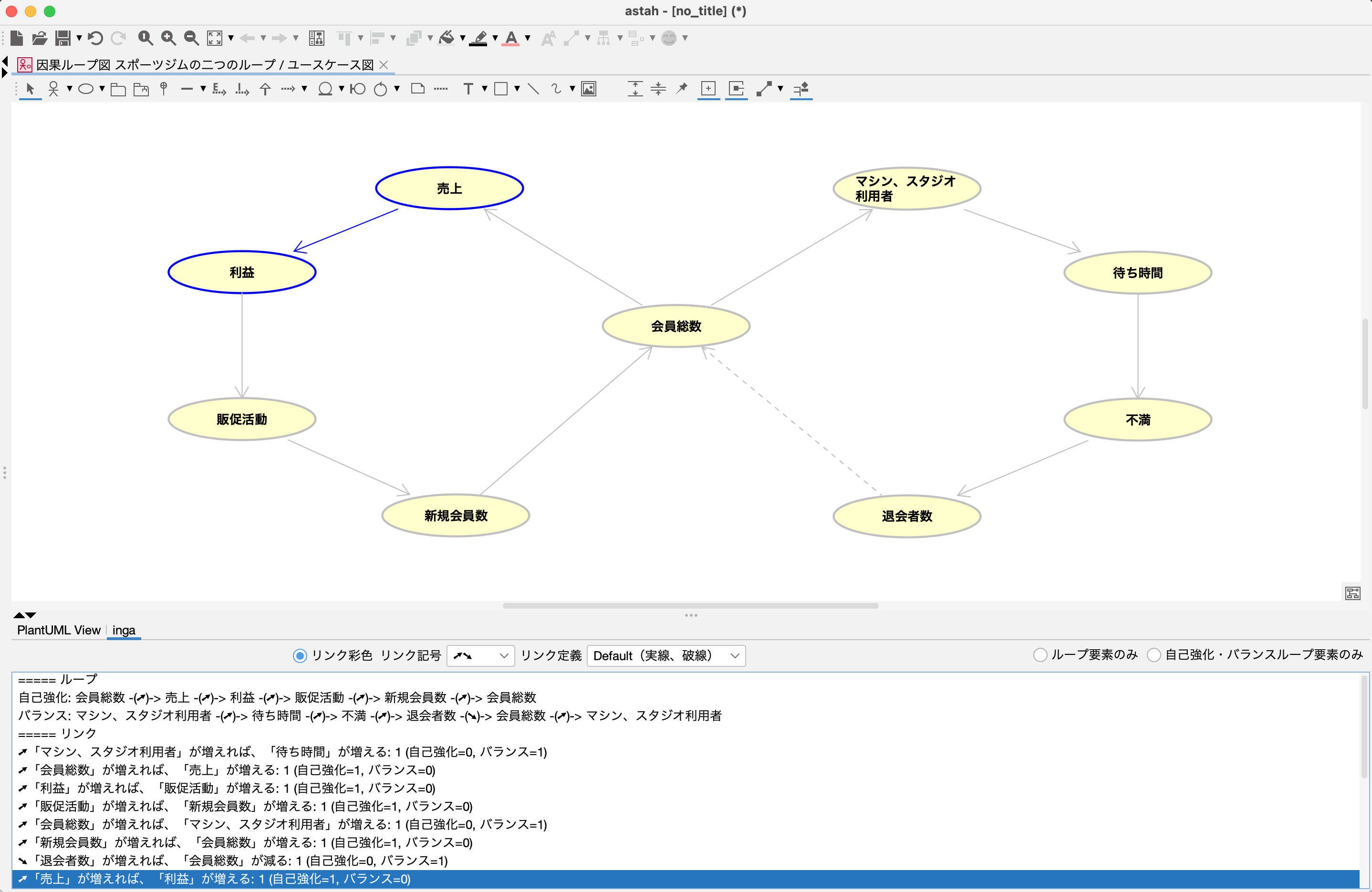
Task: Select the 会員総数 use case ellipse
Action: point(676,326)
